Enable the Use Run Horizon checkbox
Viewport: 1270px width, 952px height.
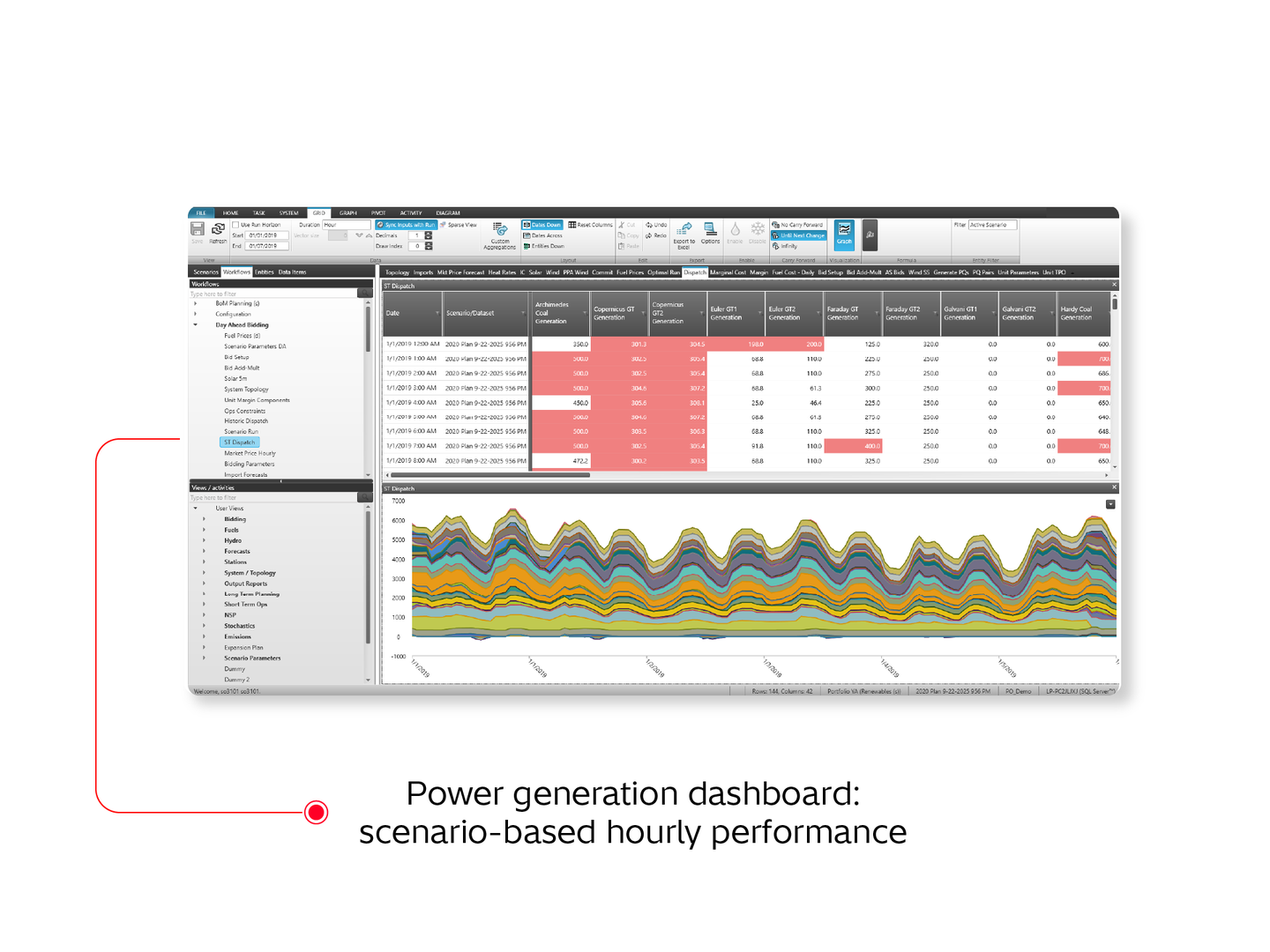click(x=235, y=225)
